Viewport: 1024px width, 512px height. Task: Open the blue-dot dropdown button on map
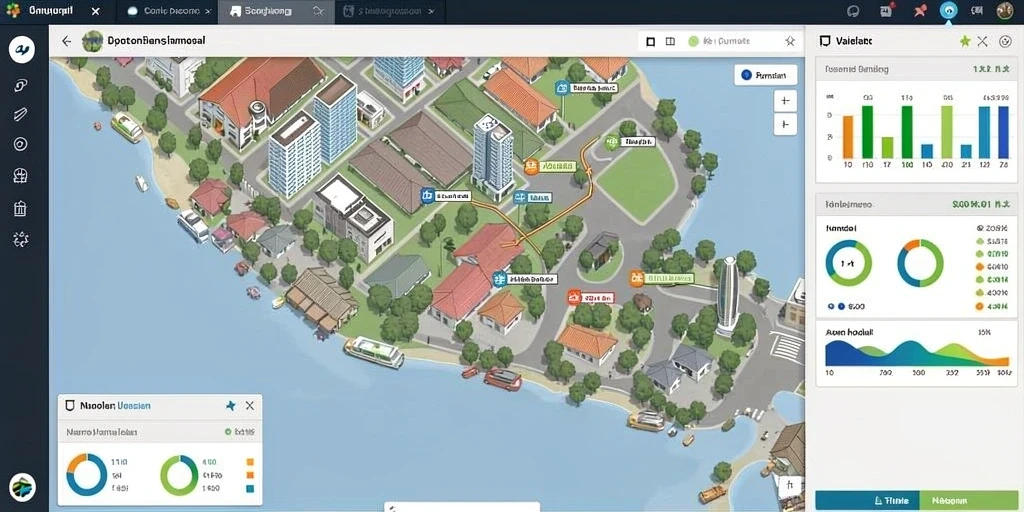click(x=765, y=76)
